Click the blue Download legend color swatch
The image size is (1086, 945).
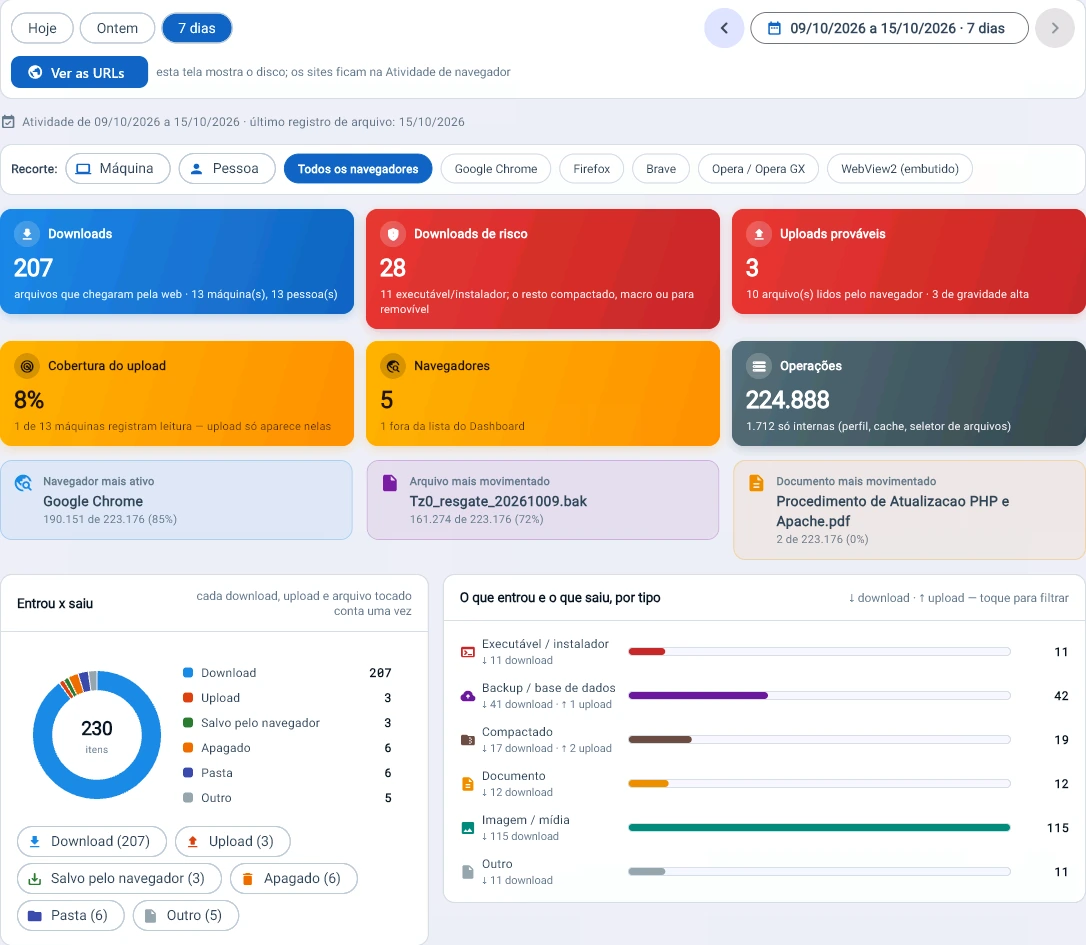click(x=188, y=673)
